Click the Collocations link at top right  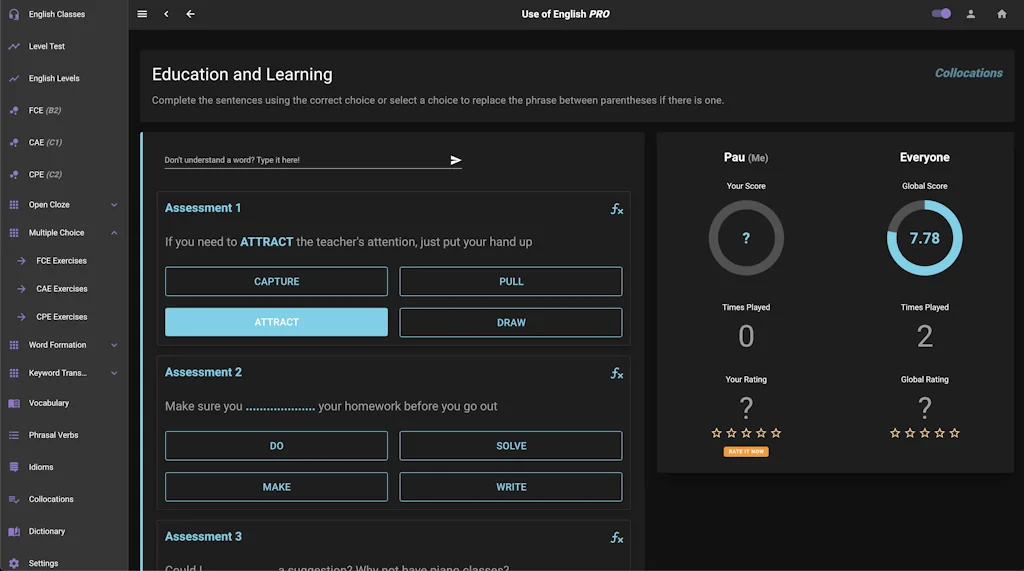(968, 73)
